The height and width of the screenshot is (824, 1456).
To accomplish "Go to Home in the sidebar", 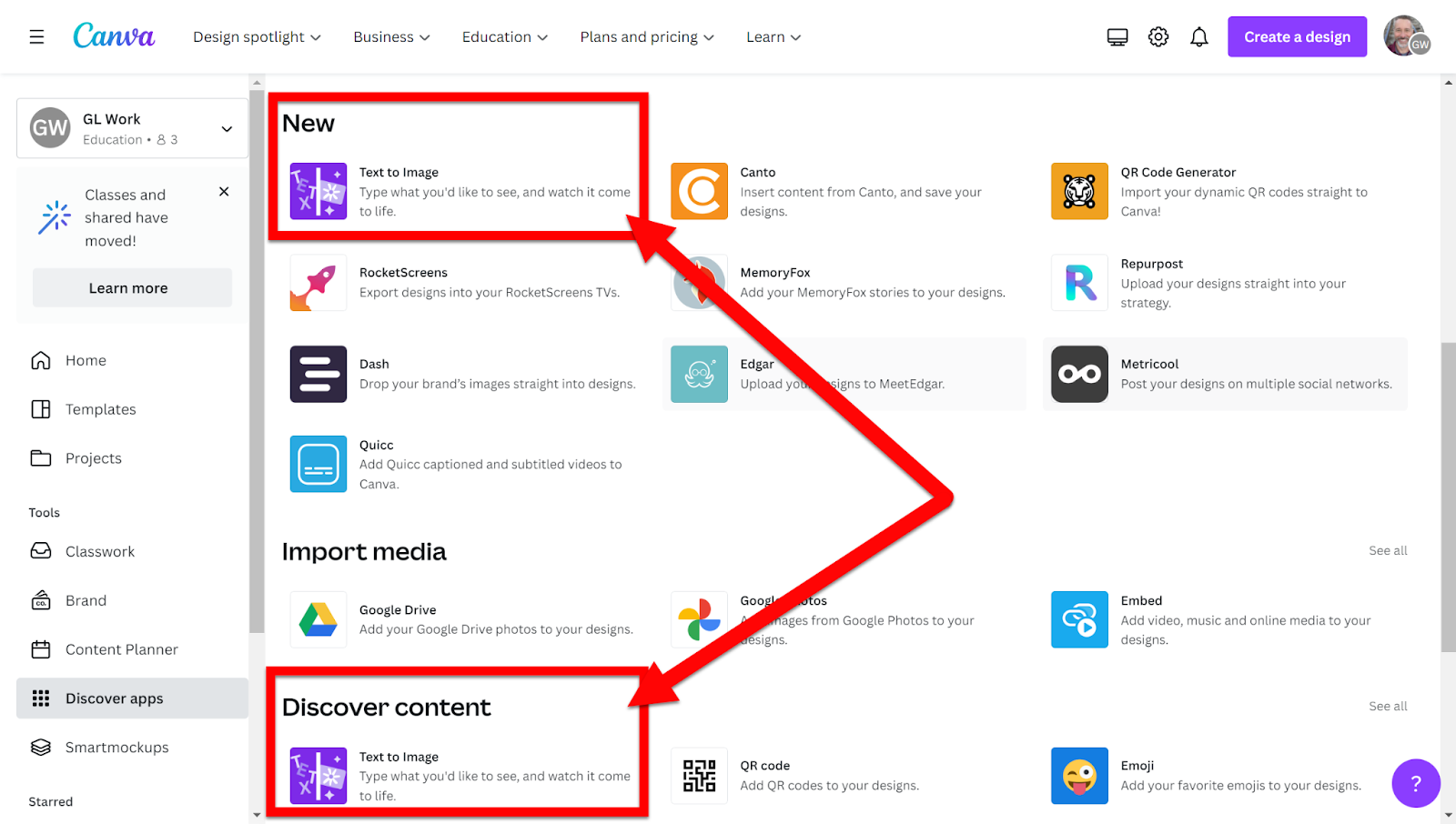I will (132, 361).
